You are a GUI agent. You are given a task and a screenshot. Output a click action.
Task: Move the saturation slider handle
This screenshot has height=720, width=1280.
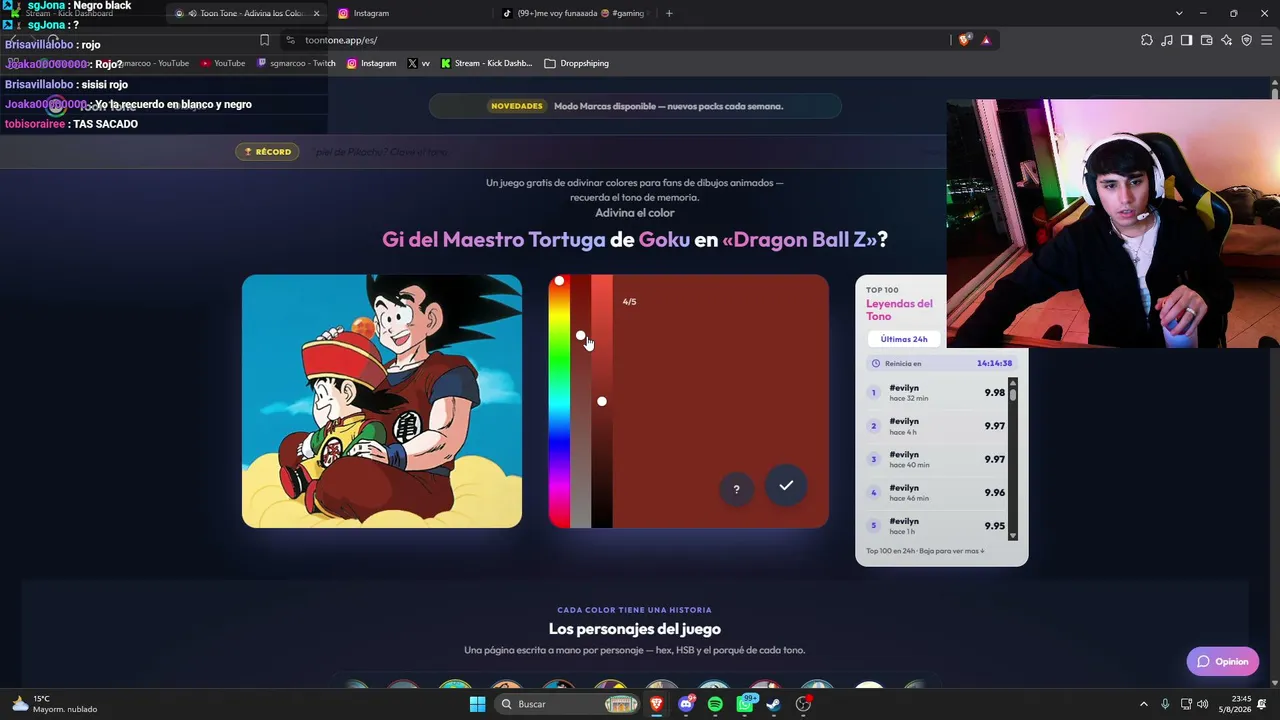click(x=580, y=336)
